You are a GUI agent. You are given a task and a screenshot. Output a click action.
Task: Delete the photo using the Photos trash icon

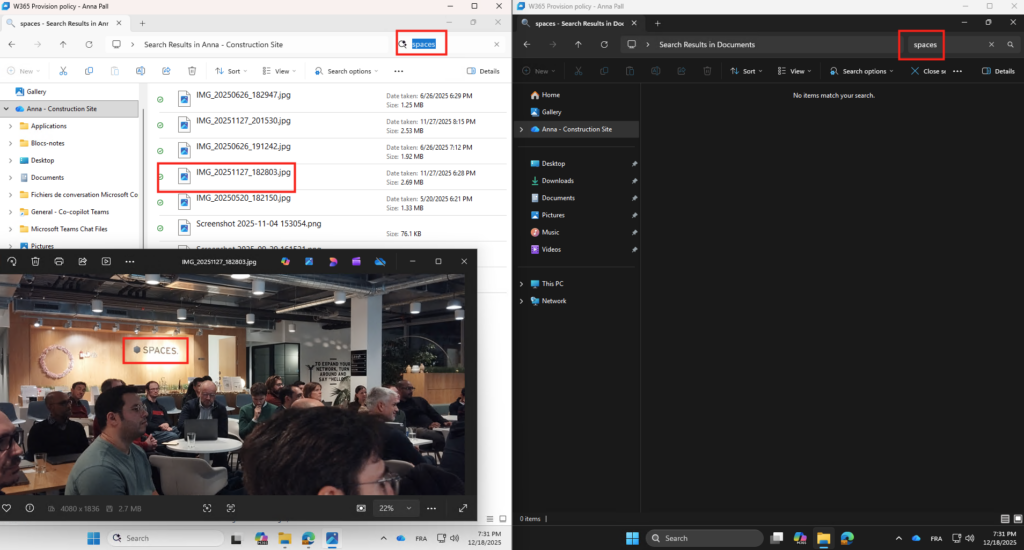(35, 261)
